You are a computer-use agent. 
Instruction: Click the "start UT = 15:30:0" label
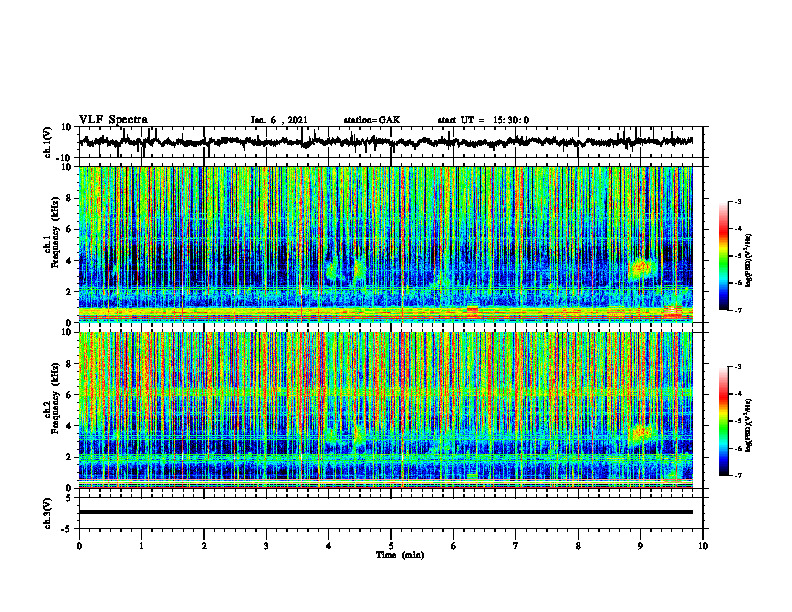point(483,120)
